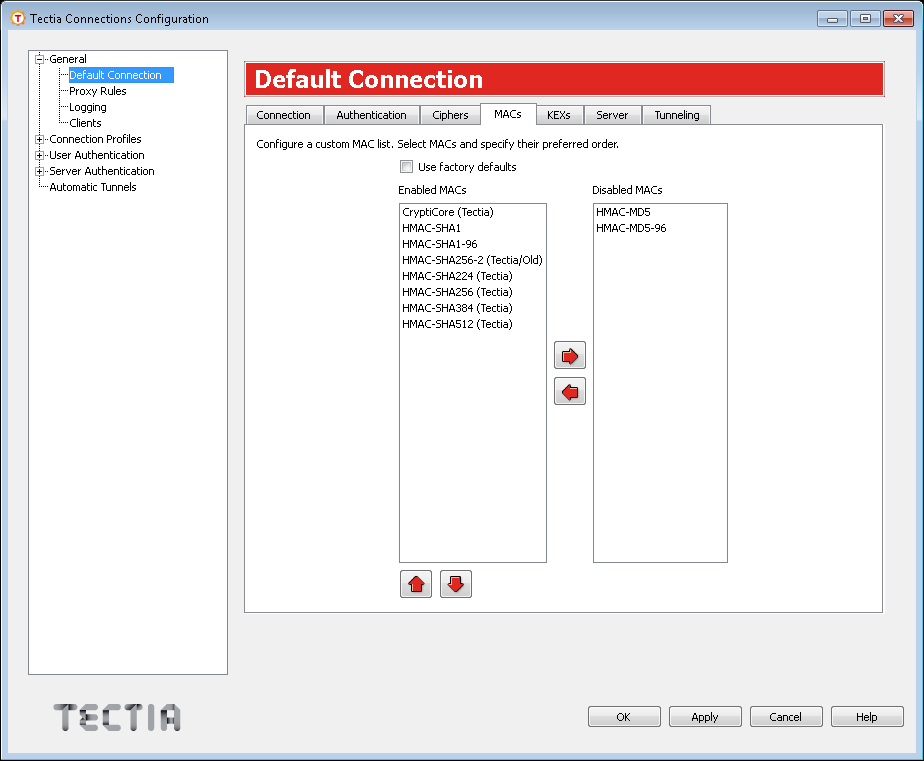This screenshot has width=924, height=761.
Task: Click the OK button
Action: 624,717
